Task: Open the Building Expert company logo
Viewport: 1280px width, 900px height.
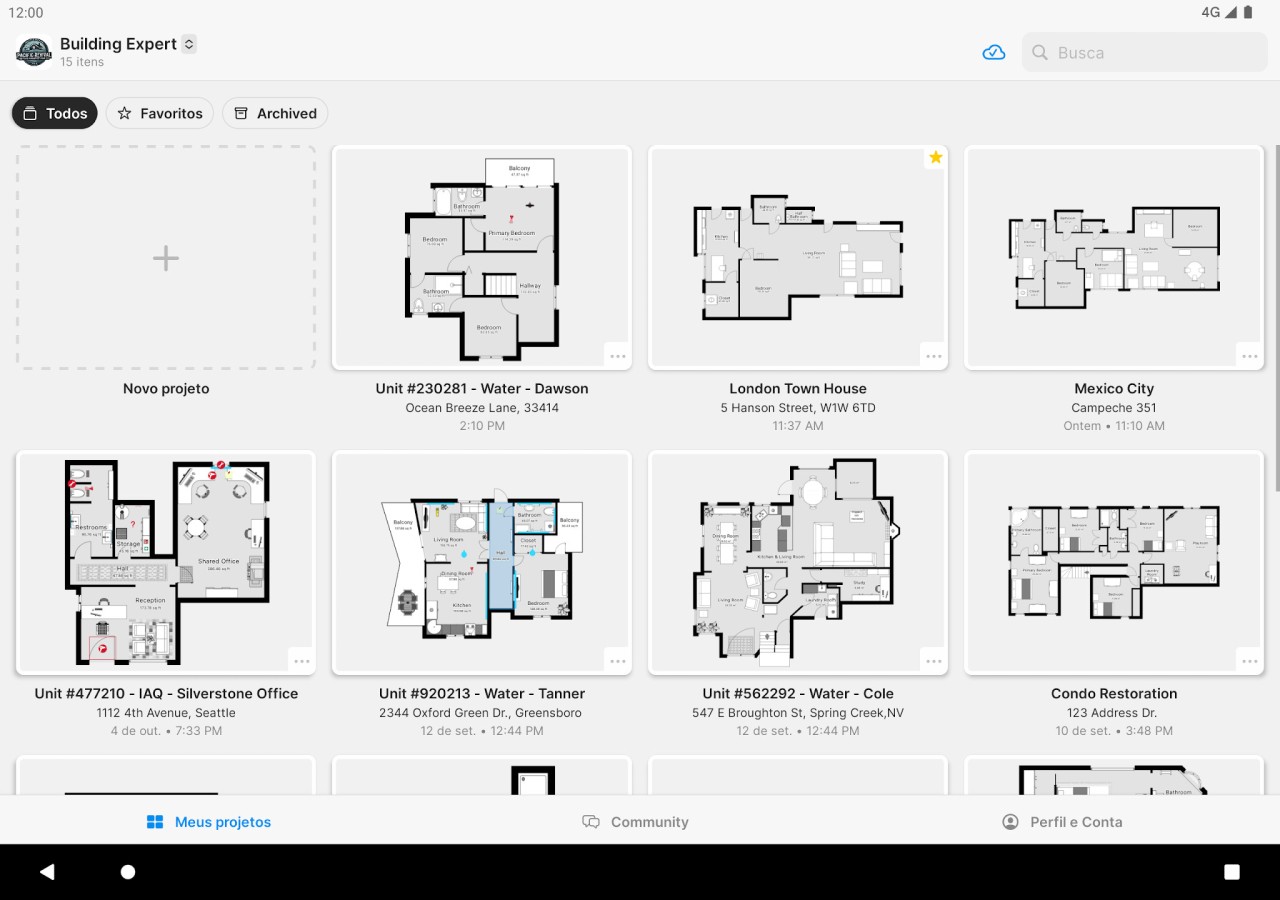Action: point(34,52)
